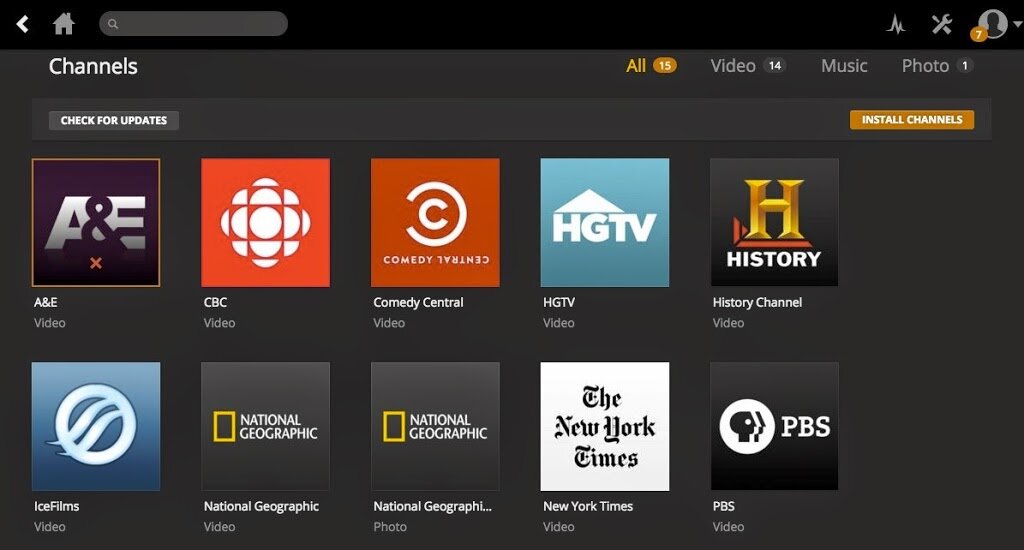The width and height of the screenshot is (1024, 550).
Task: Open the National Geographic video channel tile
Action: (265, 427)
